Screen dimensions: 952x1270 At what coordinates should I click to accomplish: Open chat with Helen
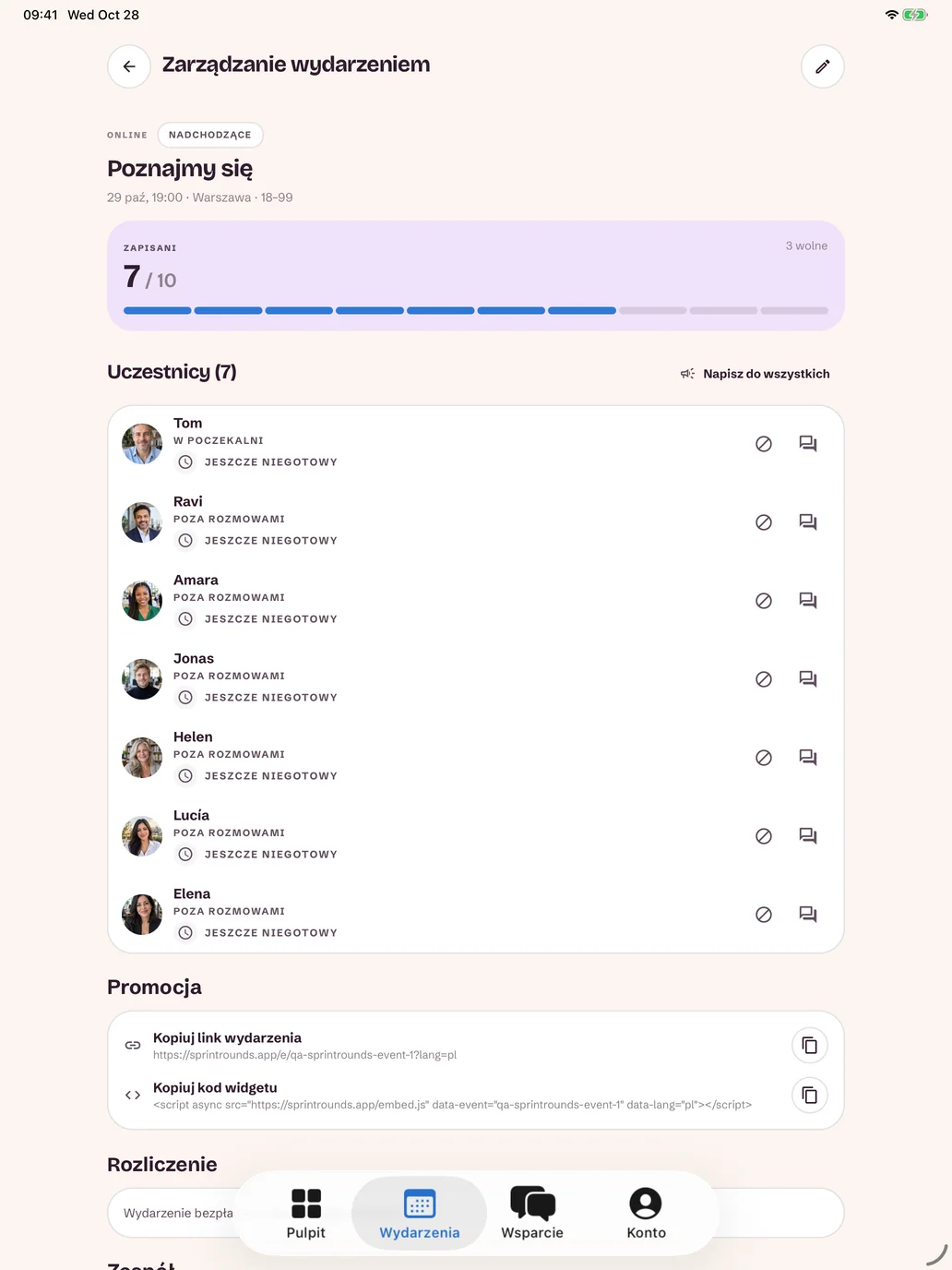[808, 758]
